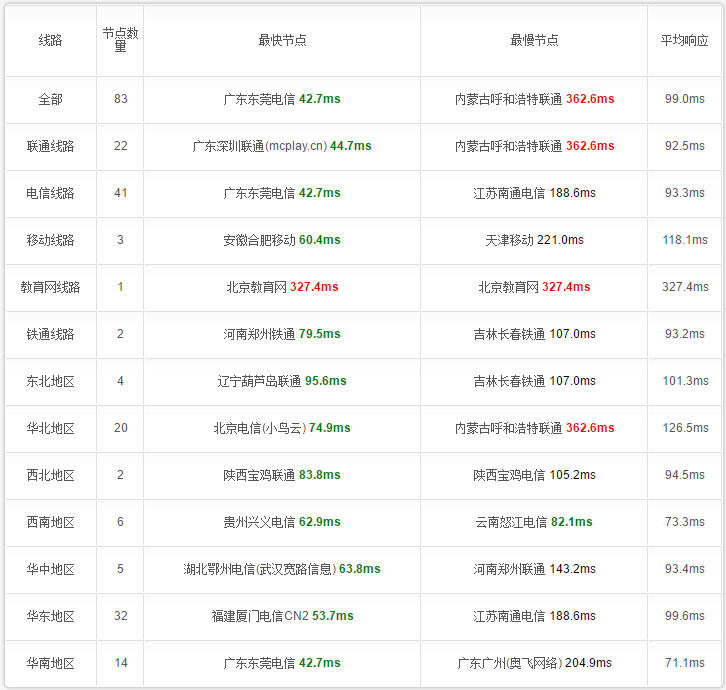Click the 最快节点 column header
Viewport: 726px width, 690px height.
[x=282, y=41]
